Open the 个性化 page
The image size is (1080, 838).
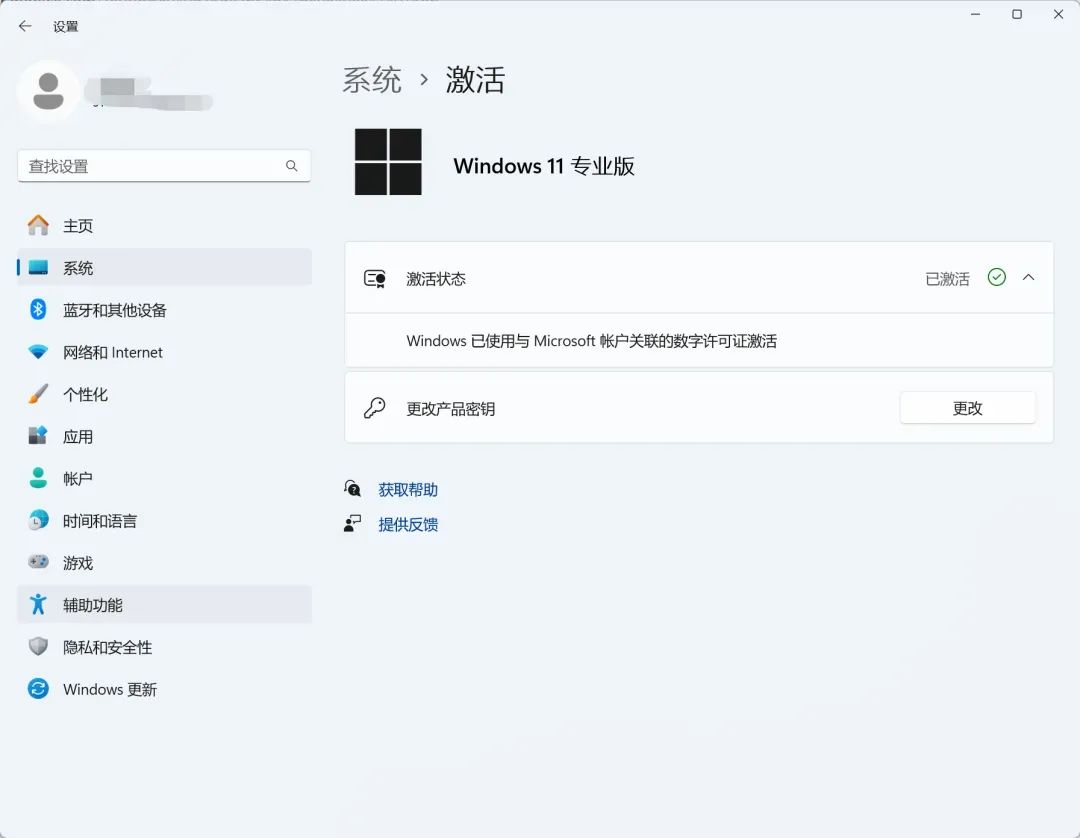[165, 394]
